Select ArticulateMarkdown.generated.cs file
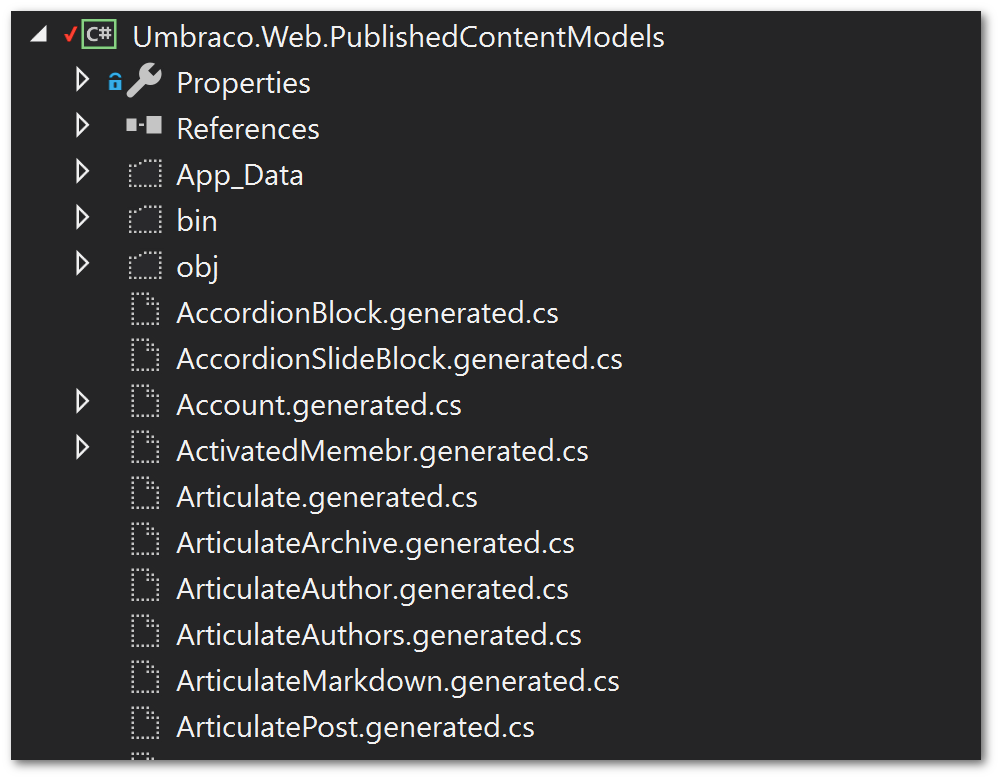This screenshot has width=1000, height=779. [397, 681]
